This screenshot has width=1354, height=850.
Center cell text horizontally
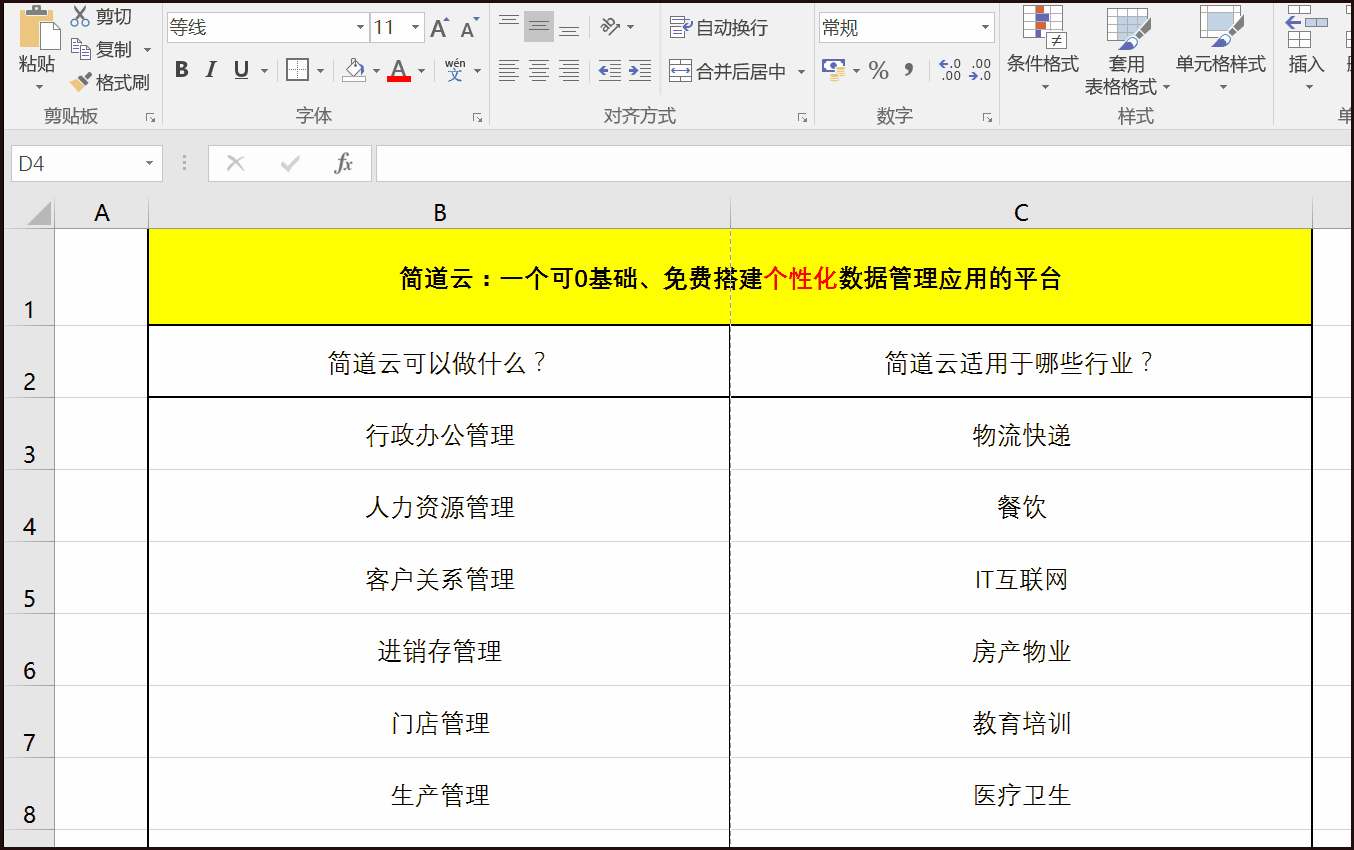tap(539, 70)
